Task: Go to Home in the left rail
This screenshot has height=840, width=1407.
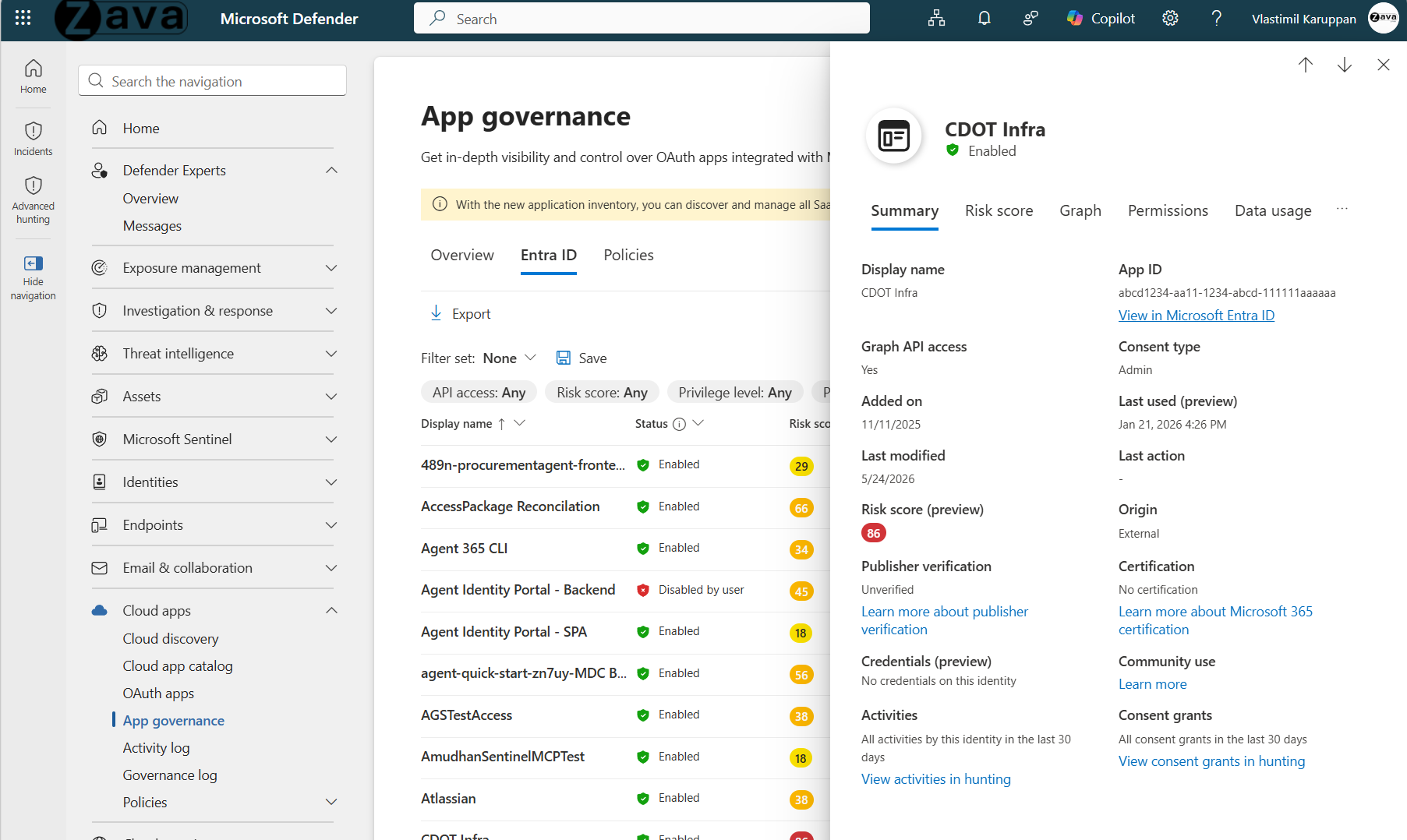Action: pyautogui.click(x=33, y=76)
